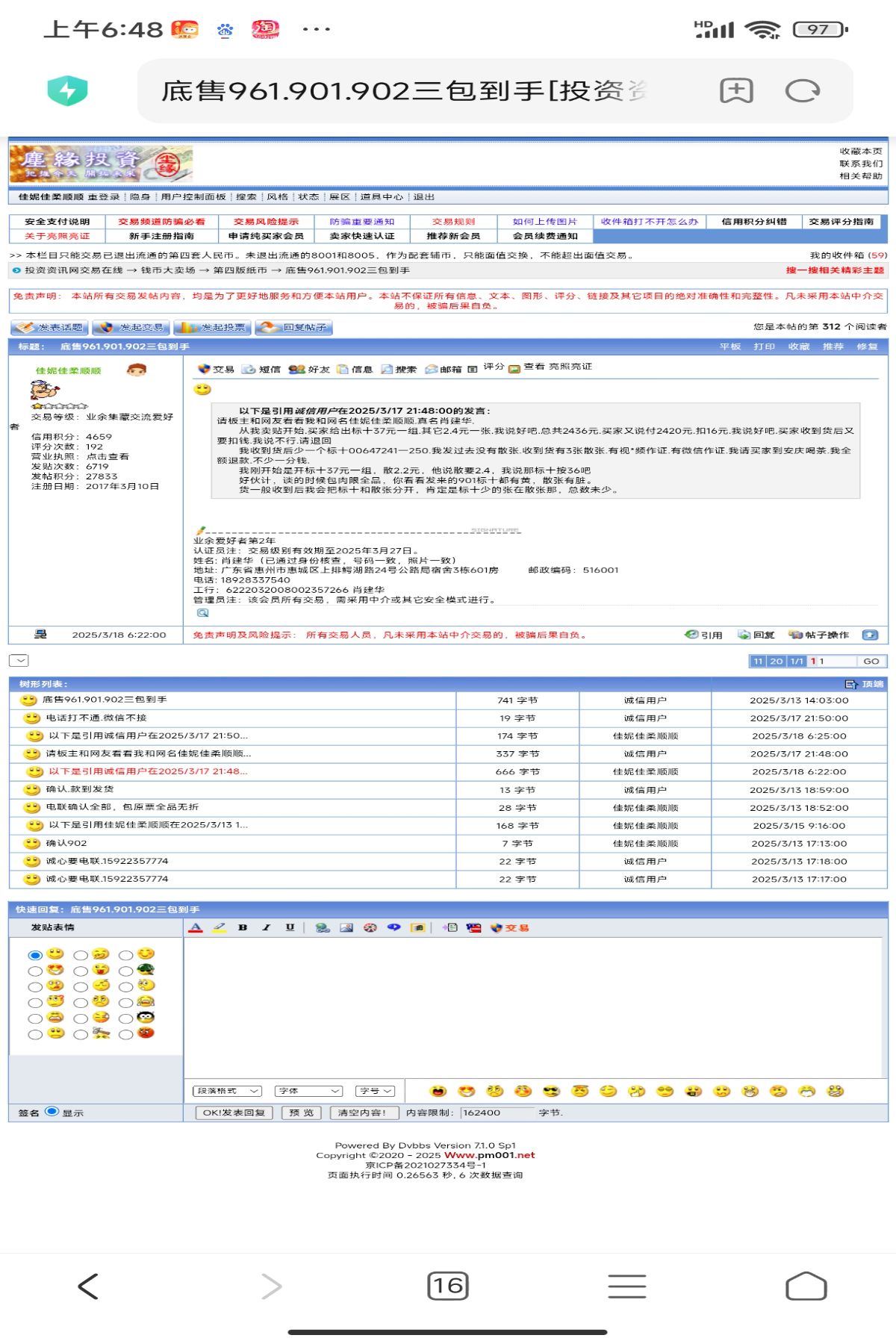Click the 交易 shield icon in editor toolbar

click(x=510, y=927)
